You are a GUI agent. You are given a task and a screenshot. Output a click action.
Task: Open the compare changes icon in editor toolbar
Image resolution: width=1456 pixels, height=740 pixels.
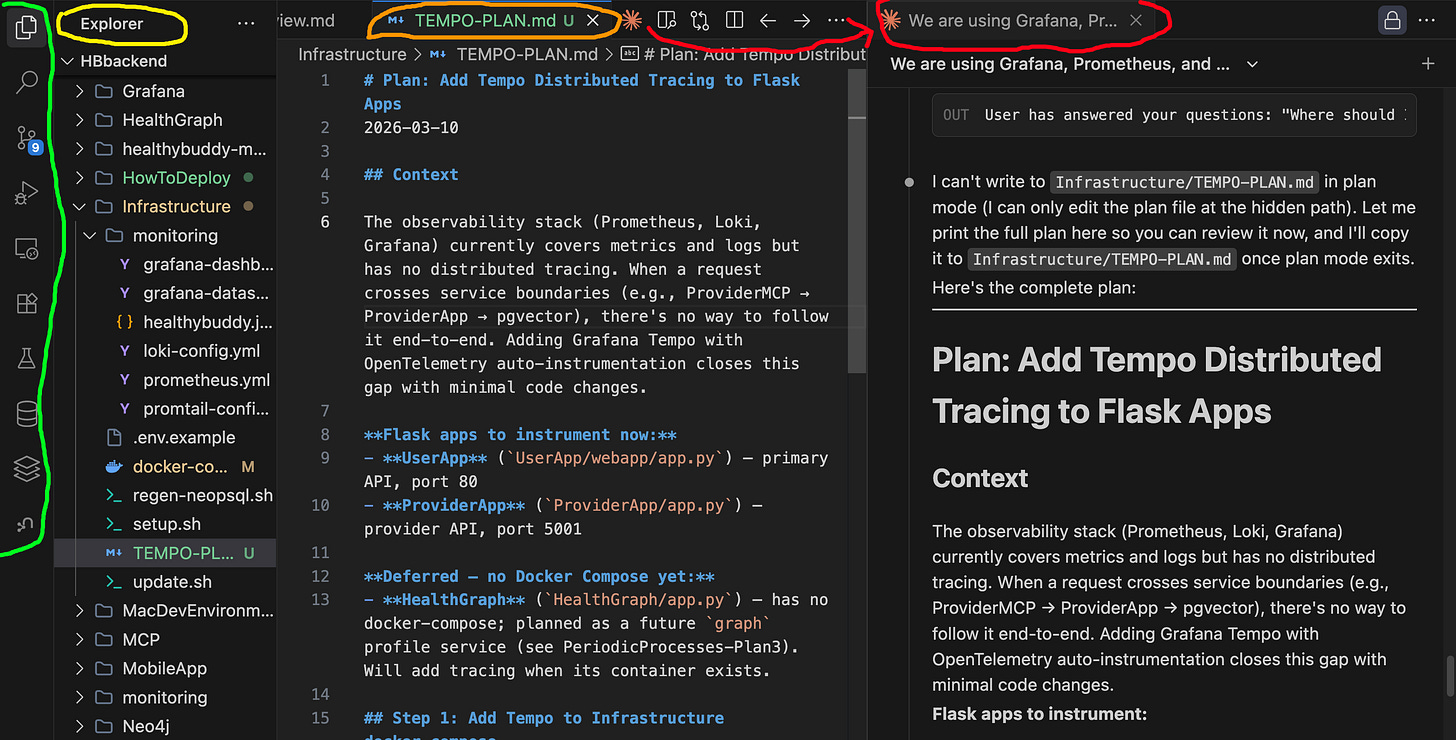click(700, 20)
